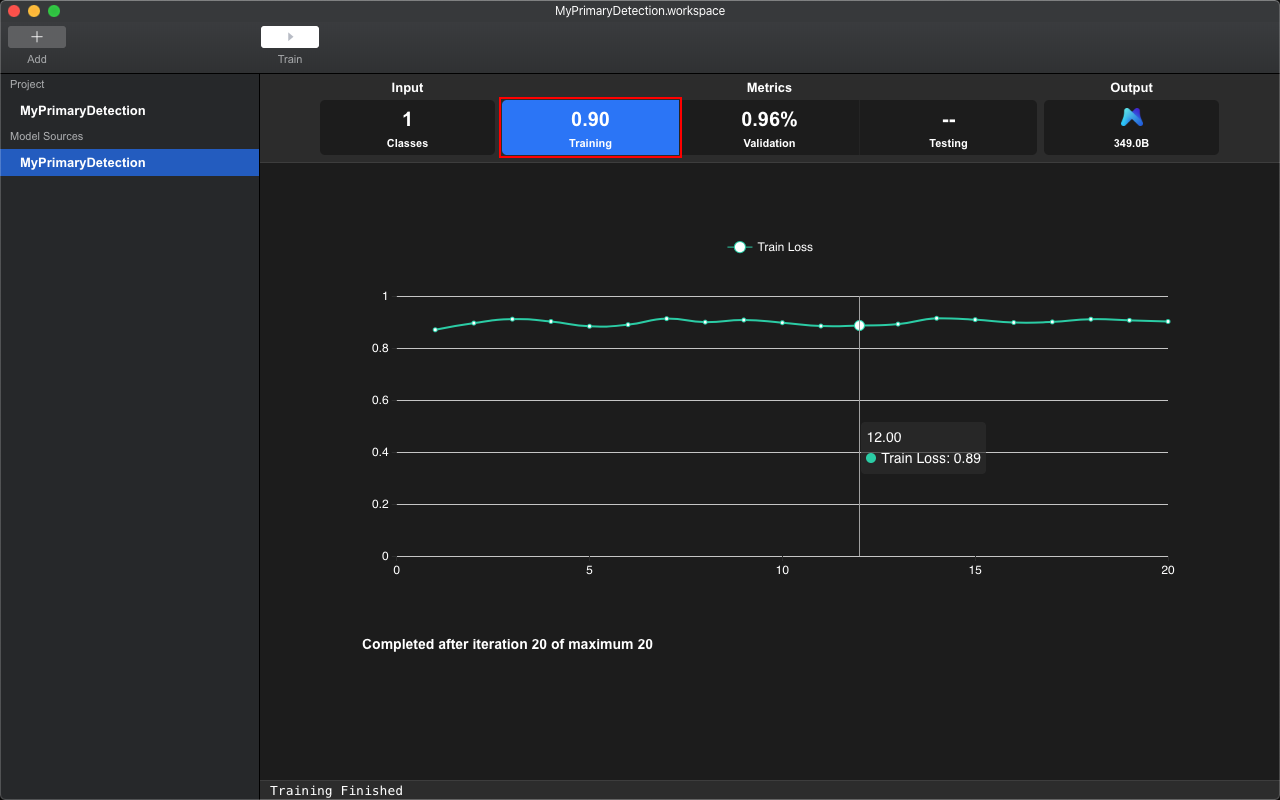1280x800 pixels.
Task: Click the y-axis label 0.8
Action: tap(380, 348)
